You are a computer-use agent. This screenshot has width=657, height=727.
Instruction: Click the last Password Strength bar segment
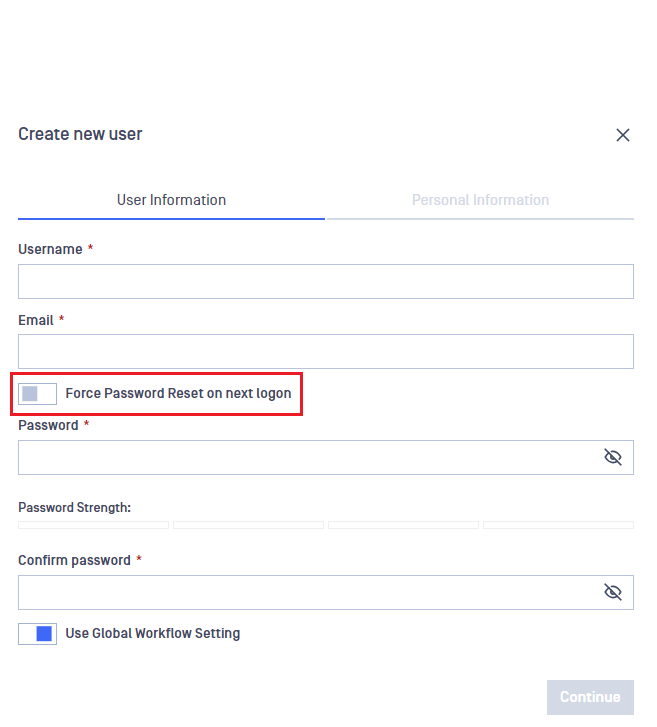coord(558,525)
